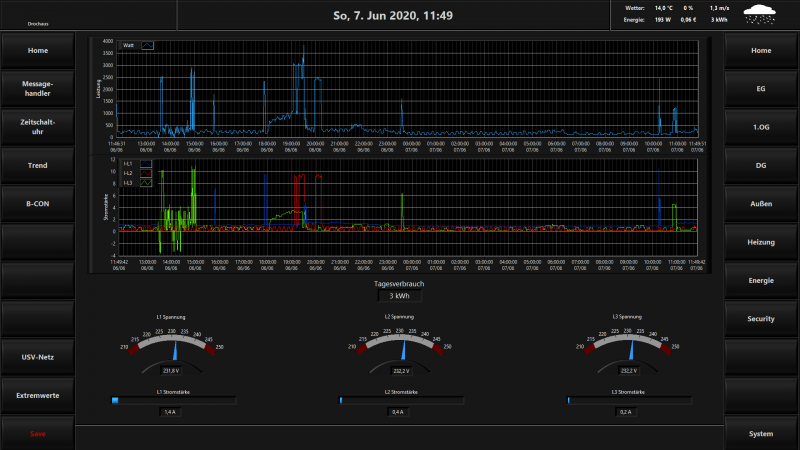
Task: Click the L3 Spannung voltage gauge
Action: [628, 349]
